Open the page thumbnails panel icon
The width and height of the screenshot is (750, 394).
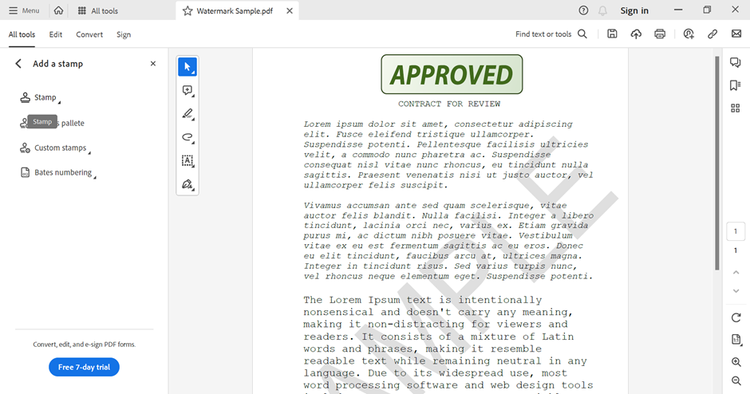click(736, 108)
